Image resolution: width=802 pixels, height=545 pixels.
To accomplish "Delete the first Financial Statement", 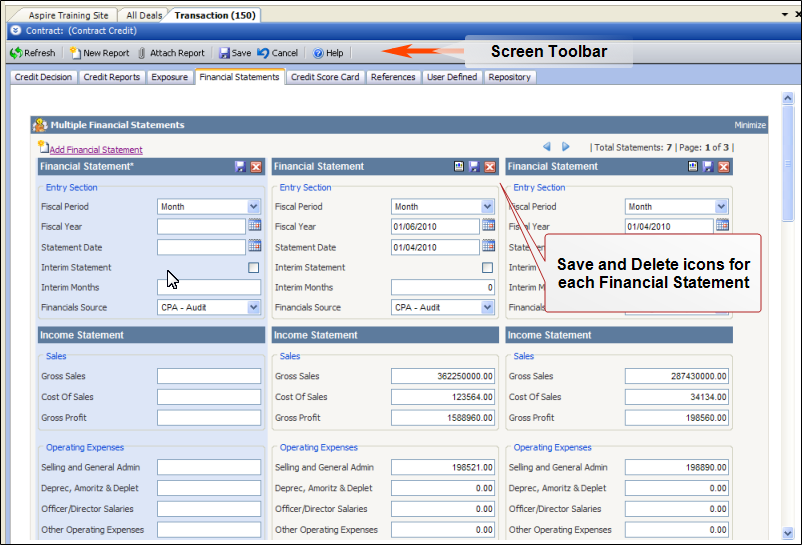I will click(256, 167).
